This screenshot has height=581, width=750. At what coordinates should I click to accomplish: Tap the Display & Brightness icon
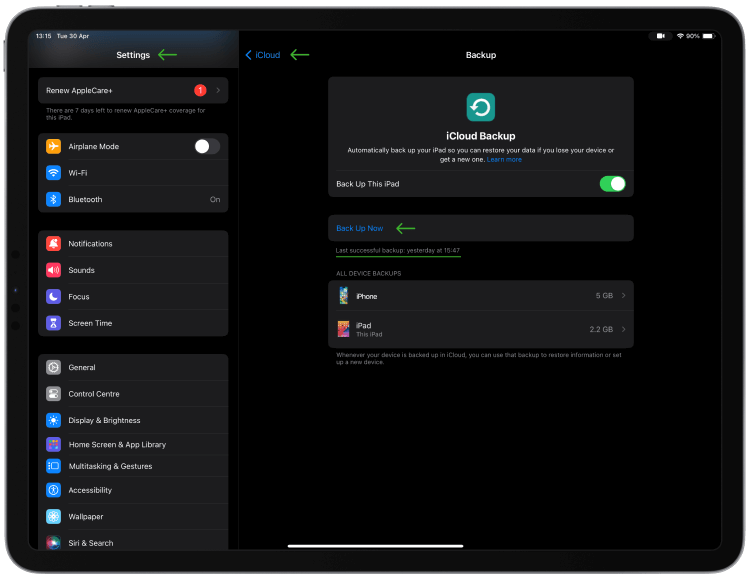tap(53, 420)
